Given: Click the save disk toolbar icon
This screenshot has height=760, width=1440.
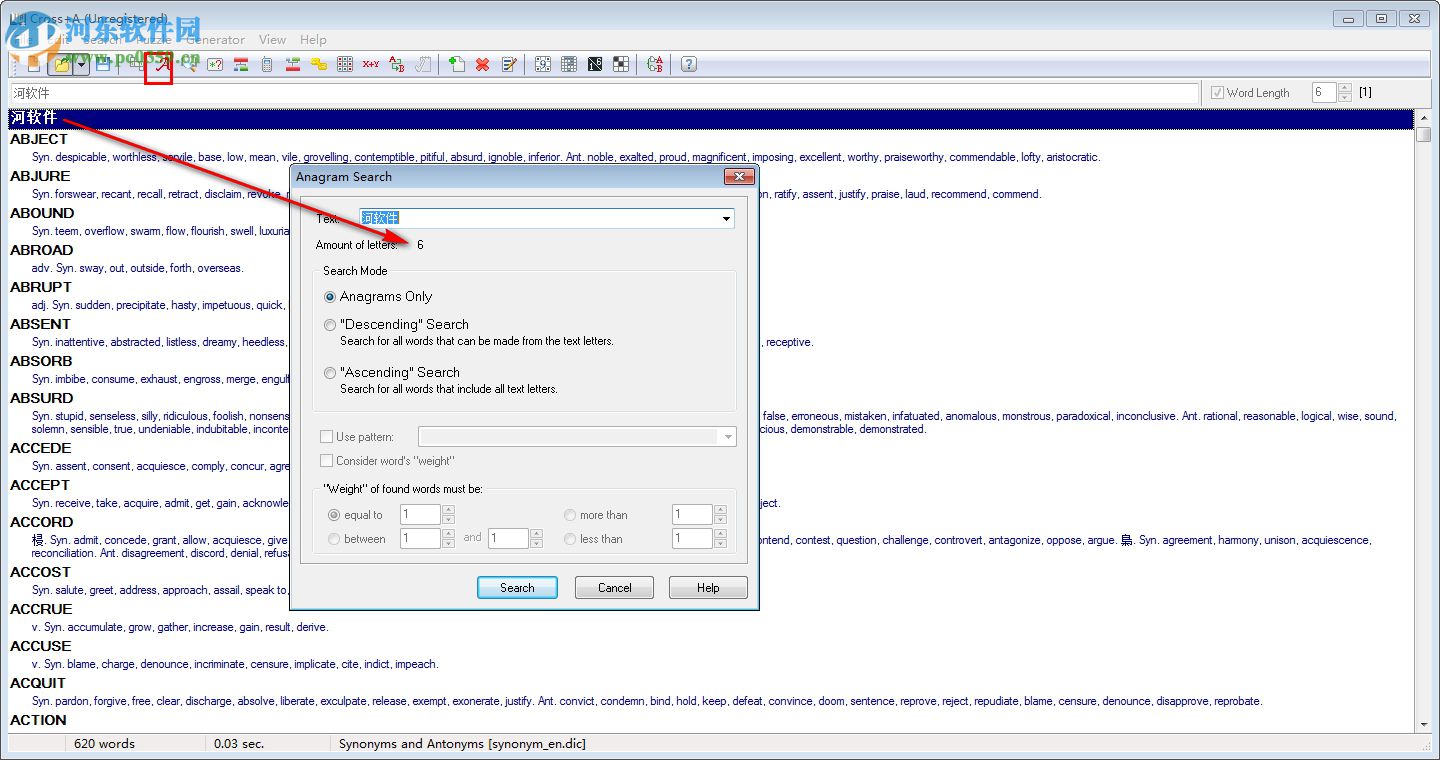Looking at the screenshot, I should click(x=103, y=65).
